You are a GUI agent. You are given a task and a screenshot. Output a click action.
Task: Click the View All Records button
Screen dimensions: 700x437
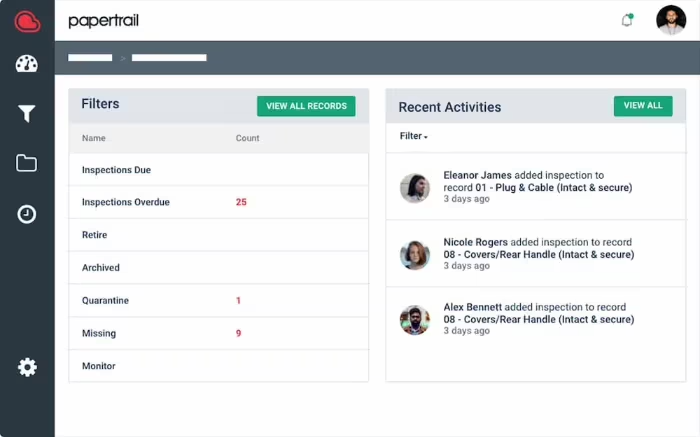pyautogui.click(x=306, y=106)
